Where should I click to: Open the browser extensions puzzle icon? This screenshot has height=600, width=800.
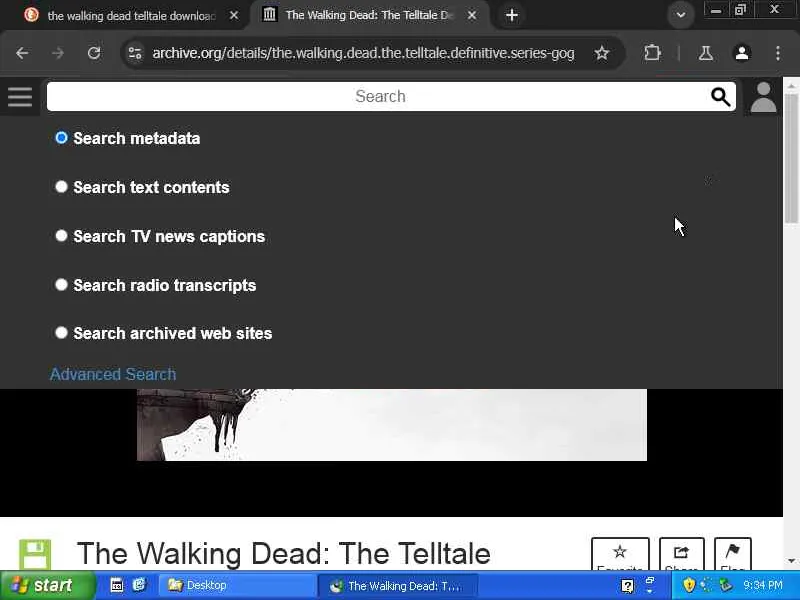click(x=652, y=53)
